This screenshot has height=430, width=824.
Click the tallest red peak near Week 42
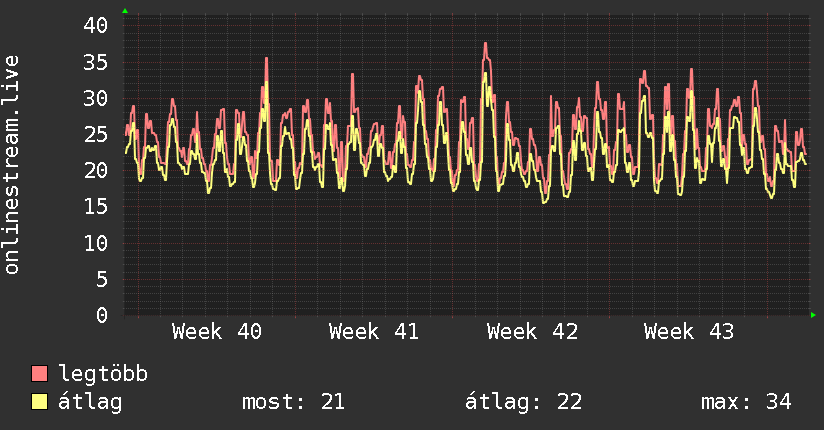485,44
